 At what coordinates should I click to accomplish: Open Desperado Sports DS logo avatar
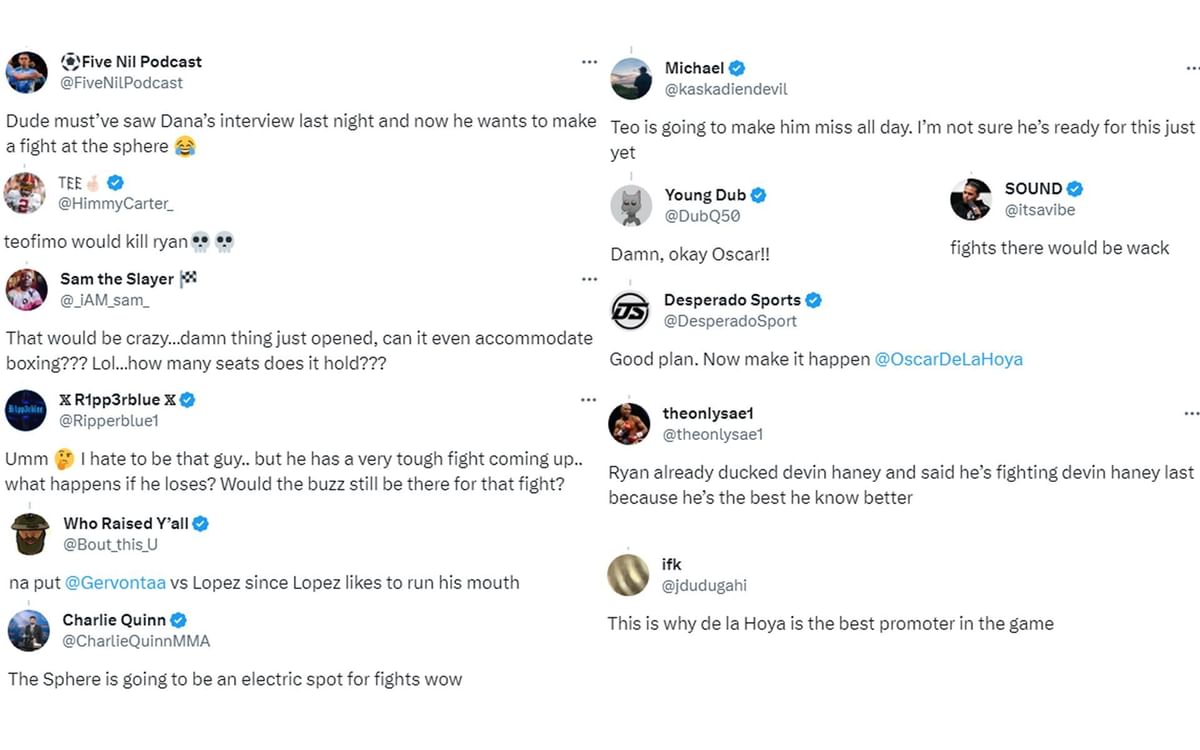click(631, 310)
